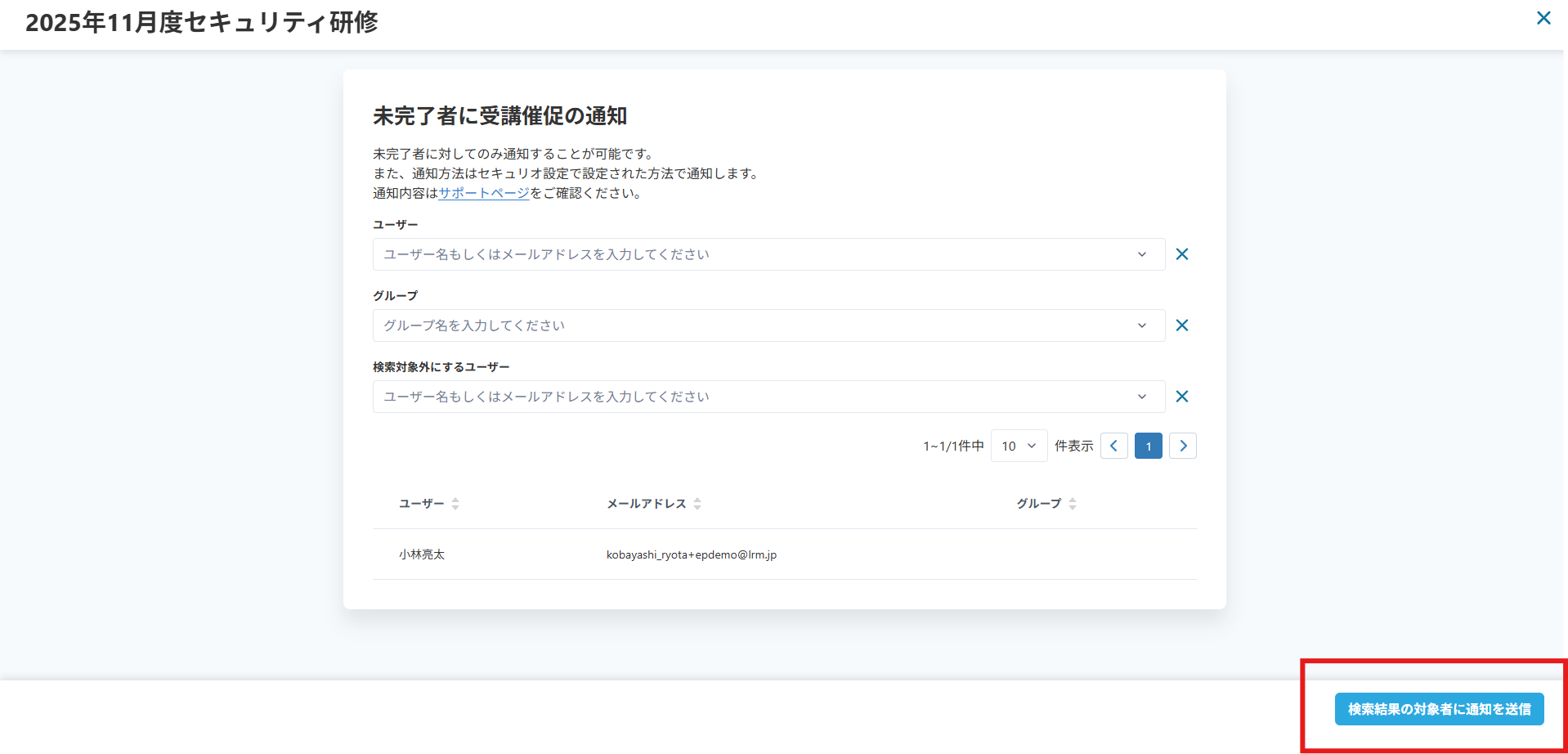Expand the グループ dropdown chevron
Viewport: 1568px width, 754px height.
click(1142, 325)
